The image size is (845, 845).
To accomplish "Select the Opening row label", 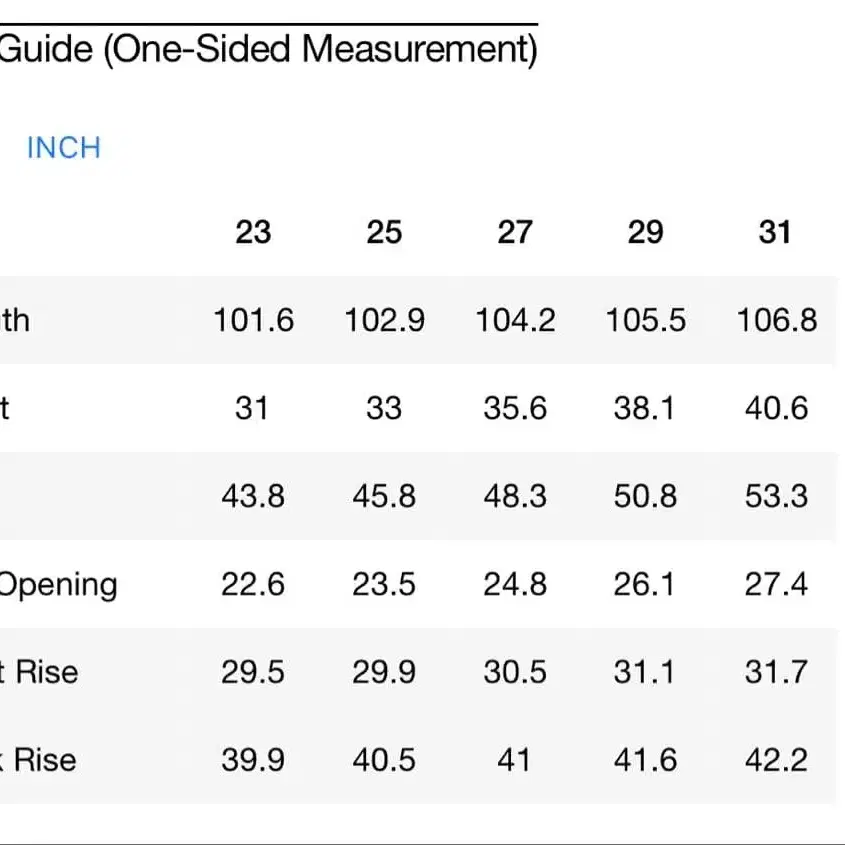I will click(x=58, y=584).
